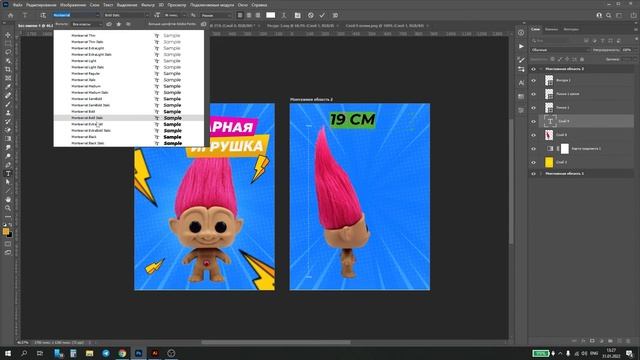The width and height of the screenshot is (640, 360).
Task: Commit the current text edits
Action: pyautogui.click(x=322, y=15)
